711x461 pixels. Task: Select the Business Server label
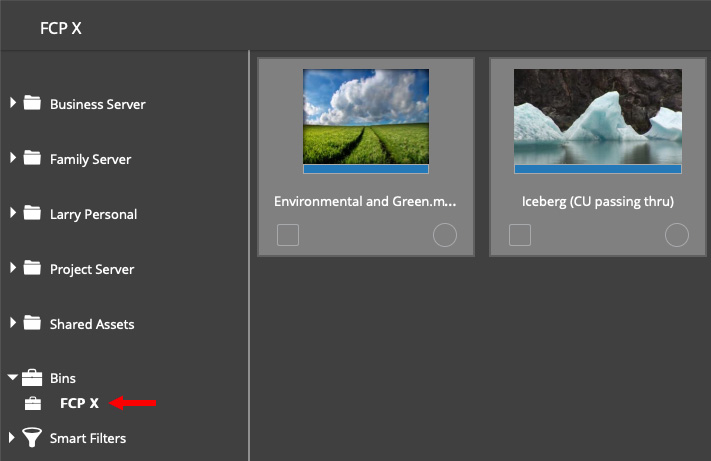[x=97, y=104]
